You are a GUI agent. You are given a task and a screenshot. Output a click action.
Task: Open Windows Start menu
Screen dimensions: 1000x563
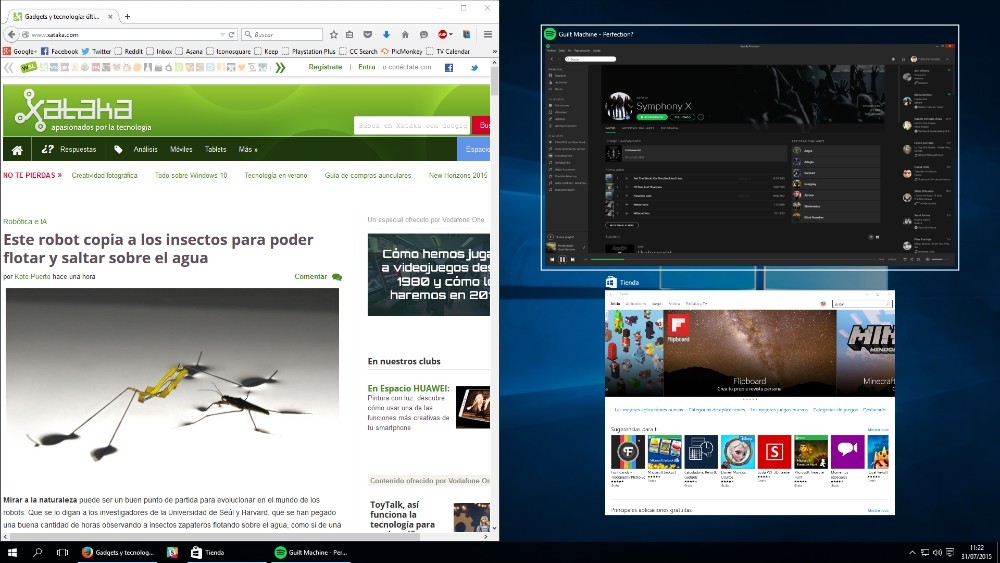coord(11,553)
